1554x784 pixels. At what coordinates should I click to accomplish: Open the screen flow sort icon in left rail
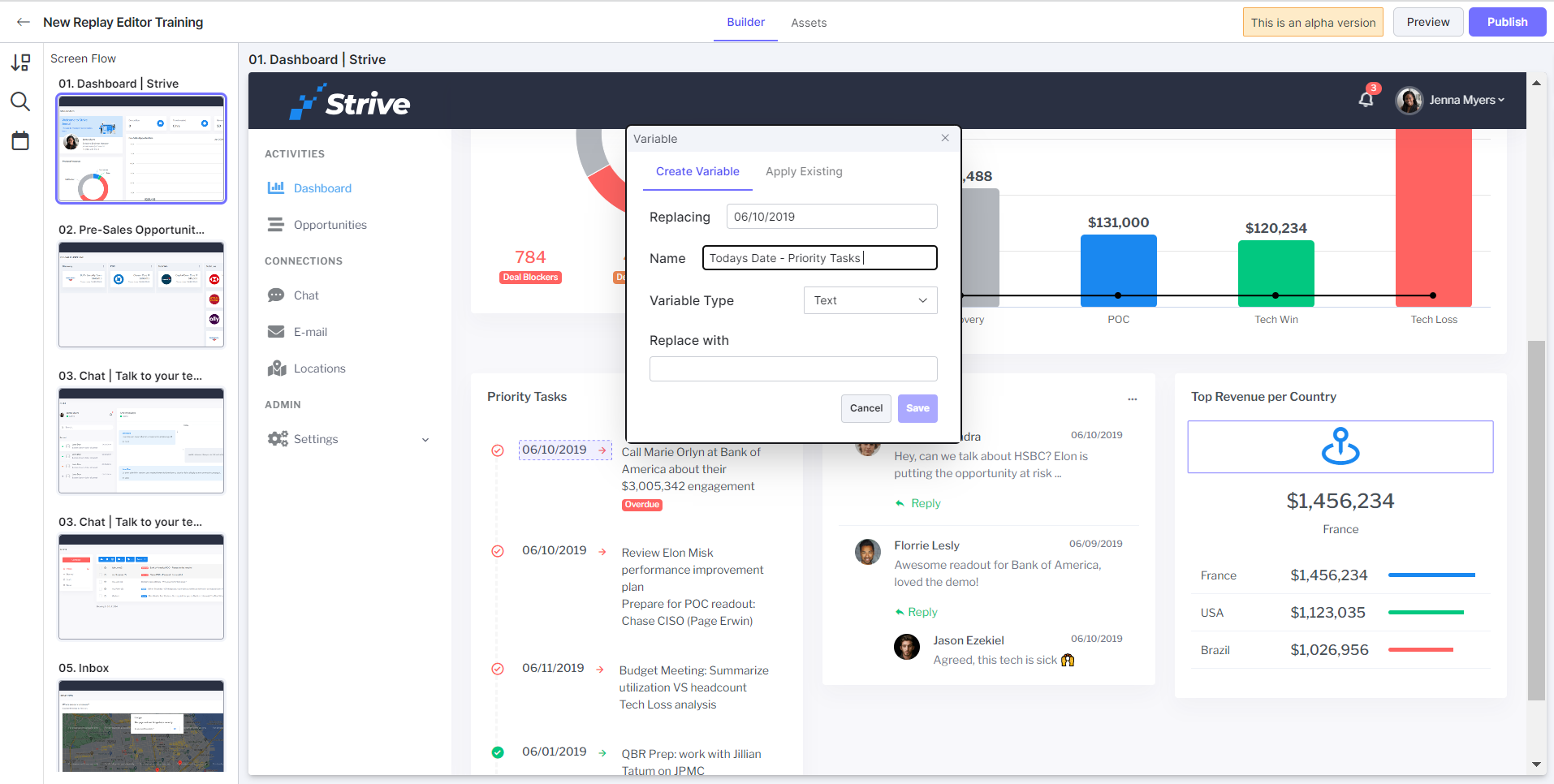[x=20, y=62]
